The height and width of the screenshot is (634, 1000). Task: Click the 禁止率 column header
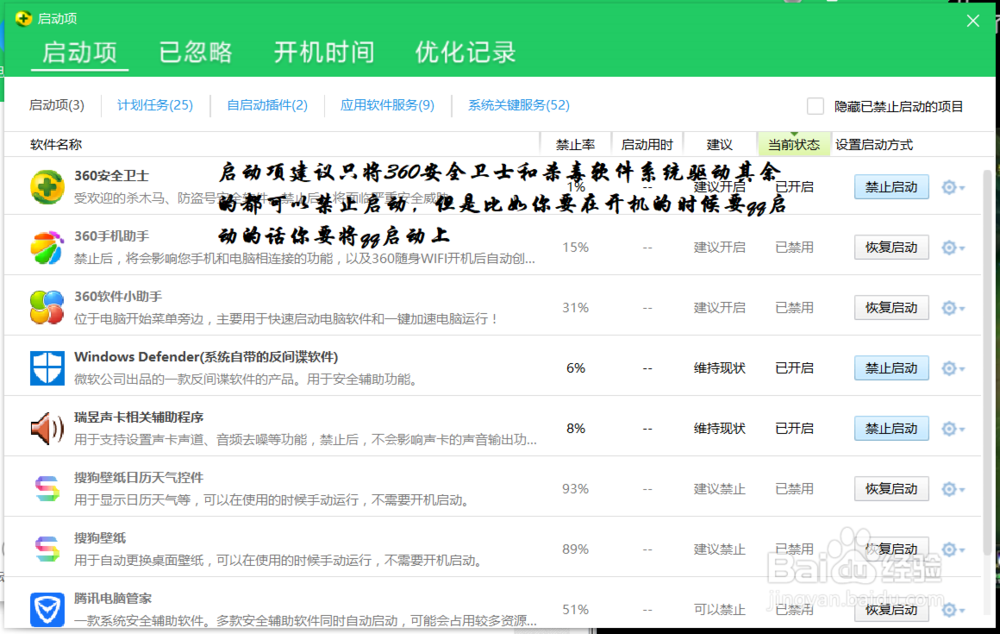click(x=575, y=143)
